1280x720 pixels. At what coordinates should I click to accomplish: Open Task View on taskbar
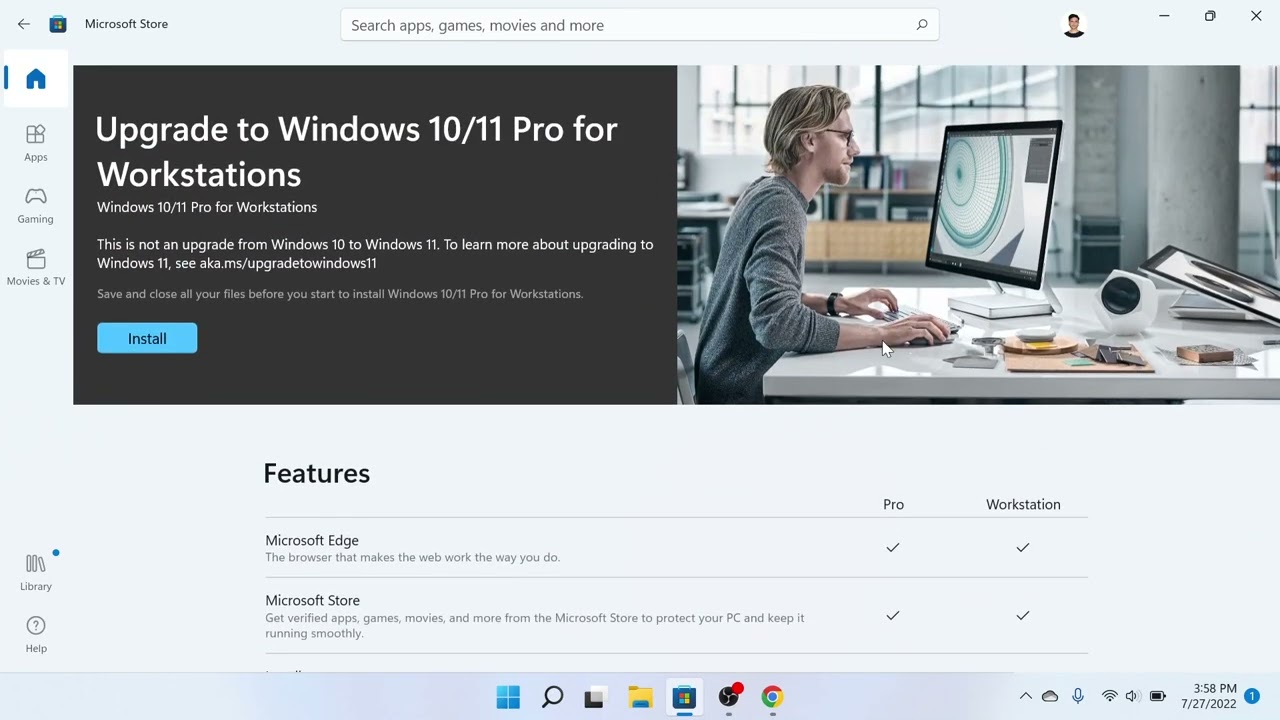[596, 697]
